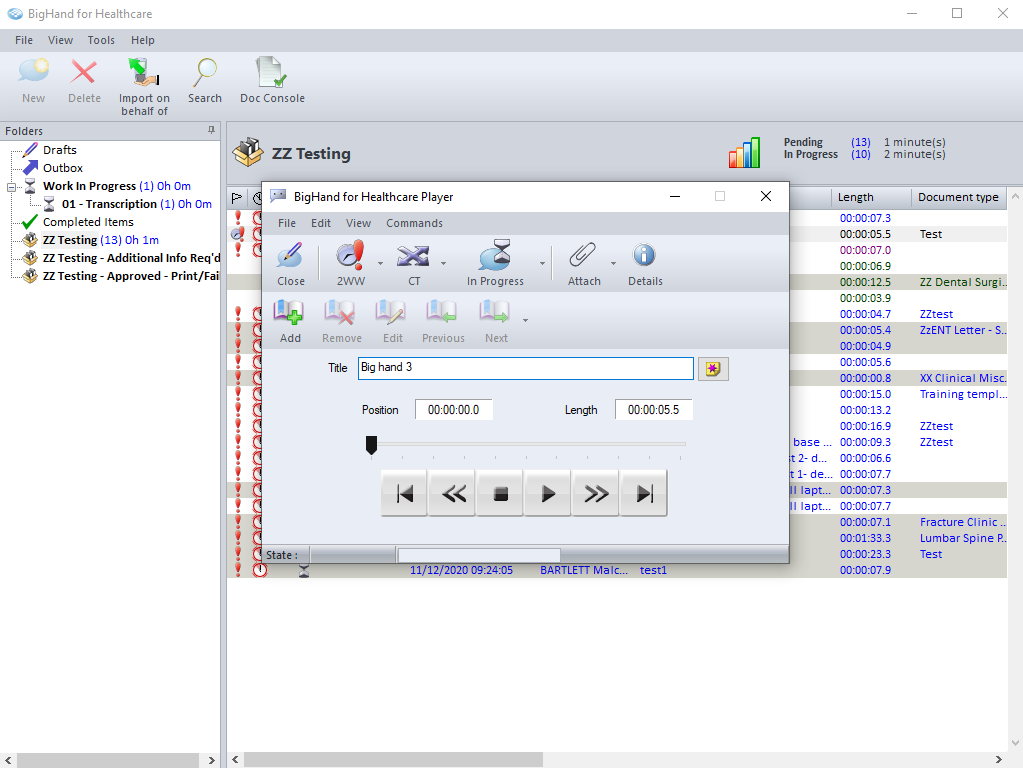
Task: Click the pin icon on Folders panel
Action: (x=211, y=131)
